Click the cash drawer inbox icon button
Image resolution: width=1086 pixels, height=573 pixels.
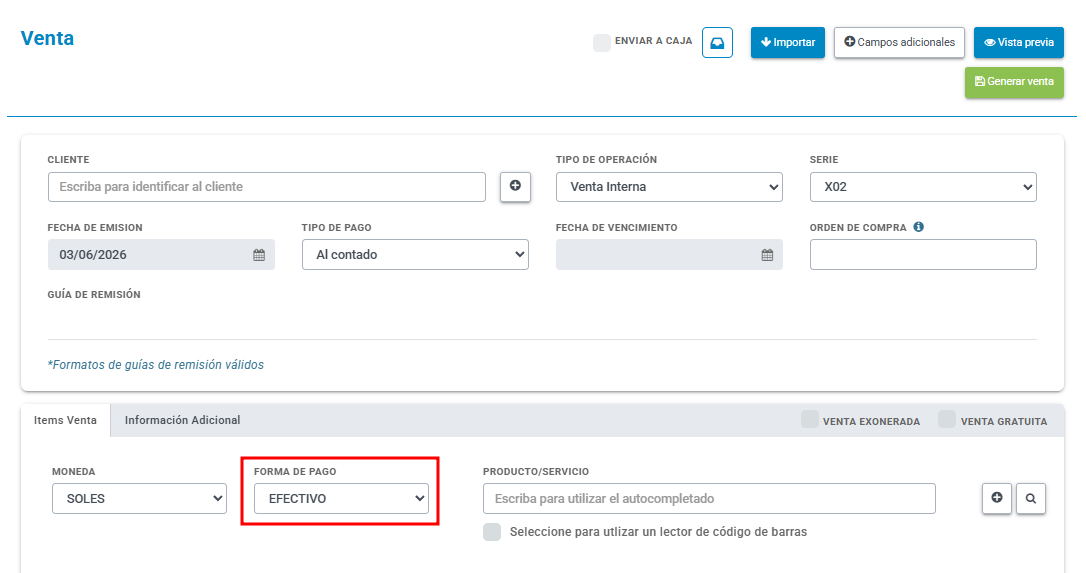(x=717, y=43)
